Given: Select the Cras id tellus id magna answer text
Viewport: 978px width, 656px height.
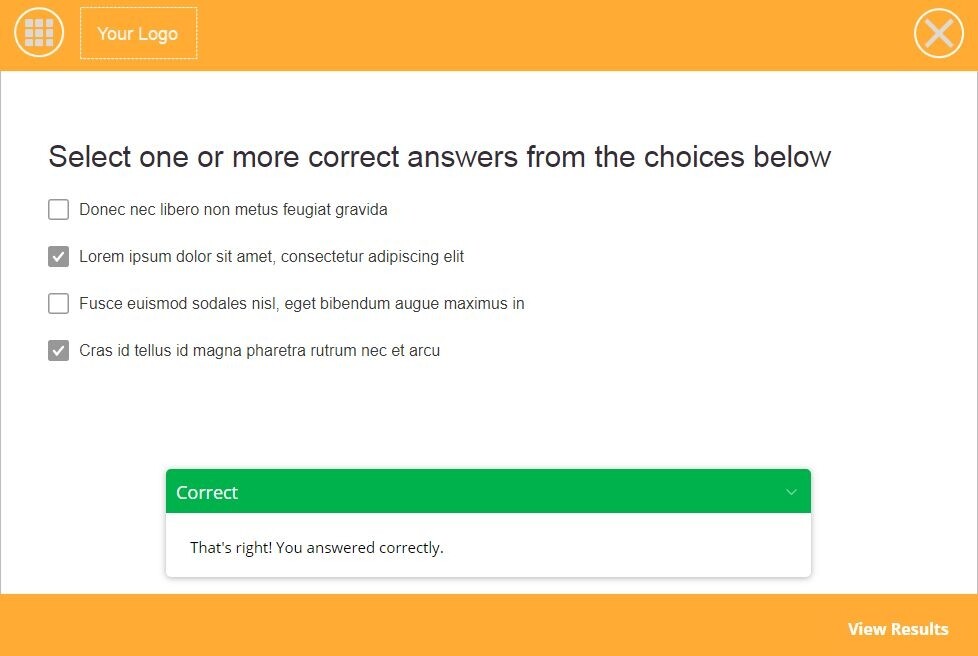Looking at the screenshot, I should [x=259, y=350].
